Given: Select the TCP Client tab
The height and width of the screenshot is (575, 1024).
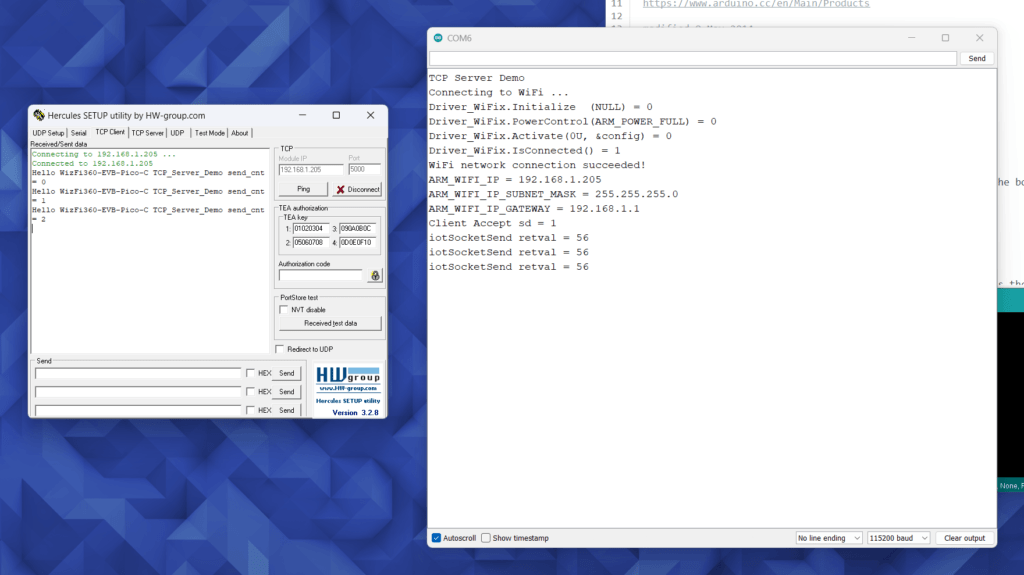Looking at the screenshot, I should pos(110,132).
